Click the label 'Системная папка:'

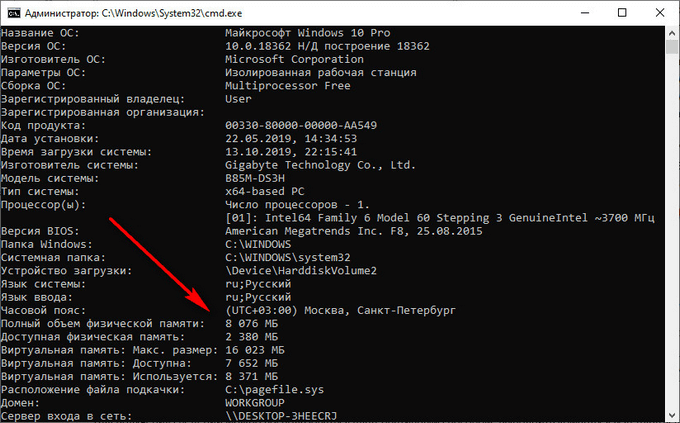click(53, 258)
